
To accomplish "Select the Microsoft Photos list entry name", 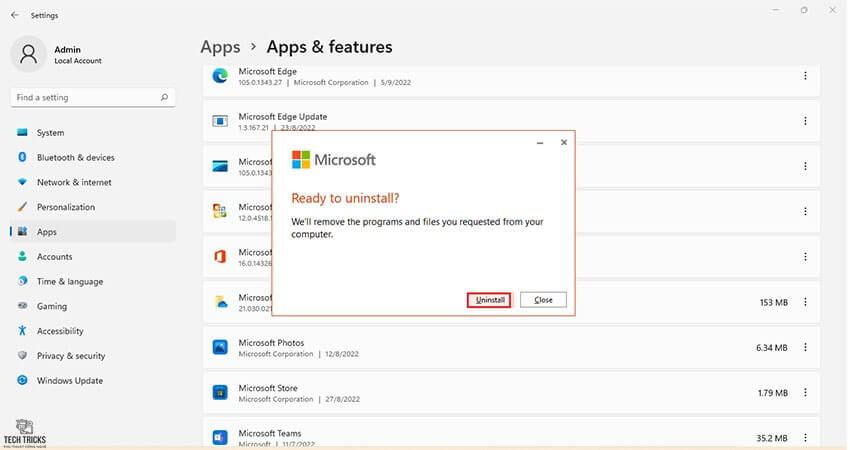I will click(x=271, y=343).
